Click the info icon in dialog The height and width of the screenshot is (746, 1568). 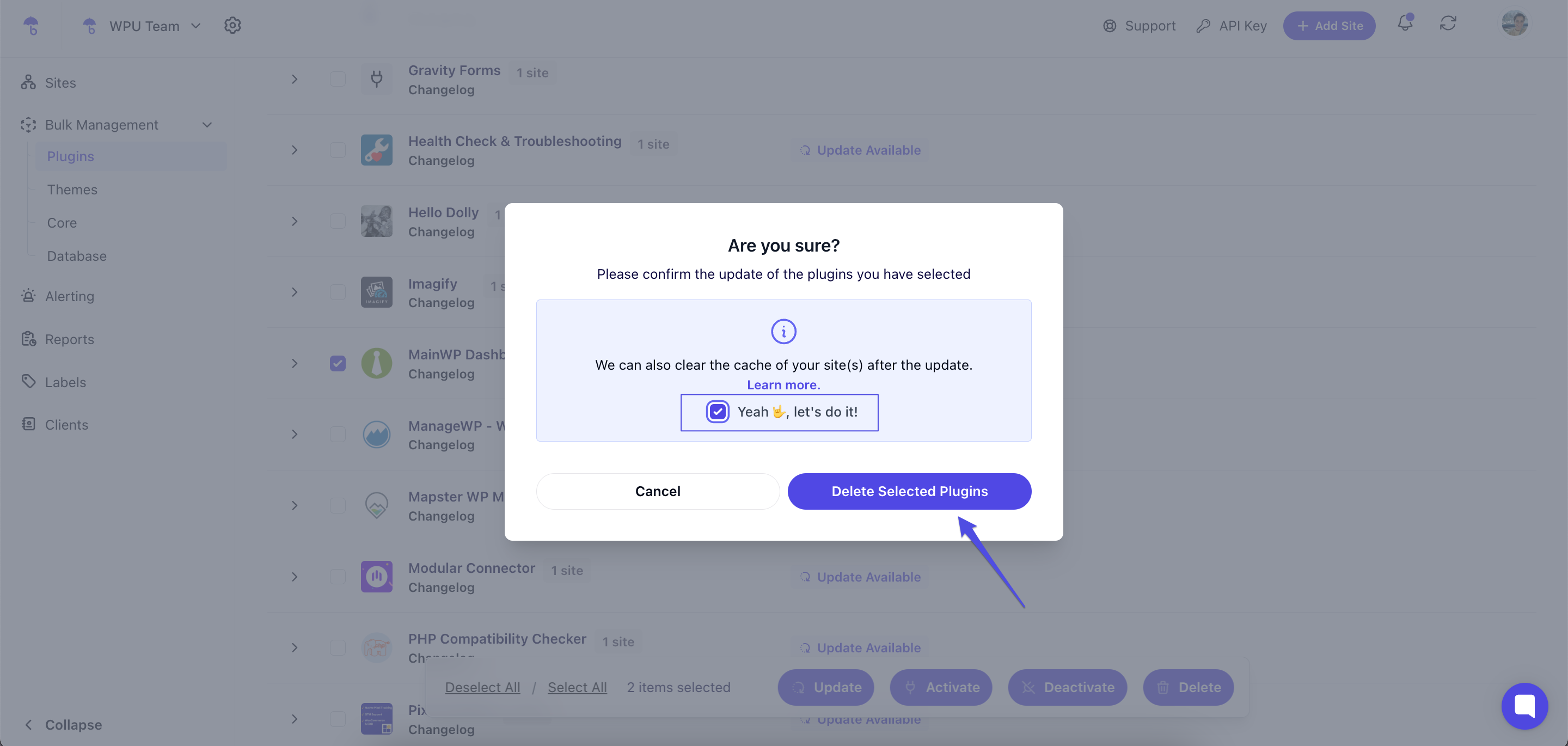(783, 331)
